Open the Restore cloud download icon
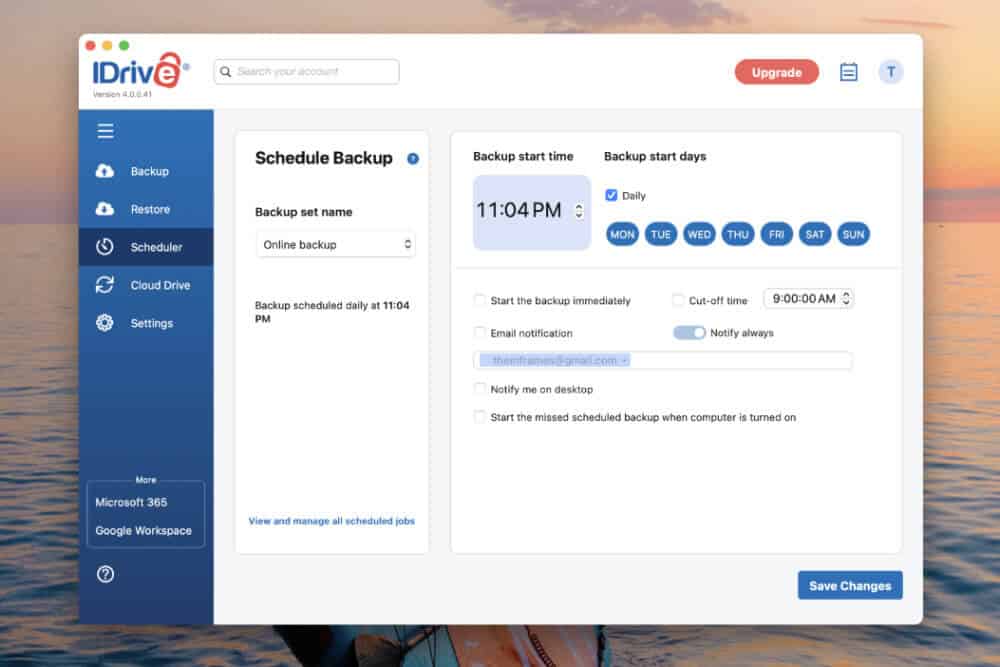Screen dimensions: 1000x667 105,209
